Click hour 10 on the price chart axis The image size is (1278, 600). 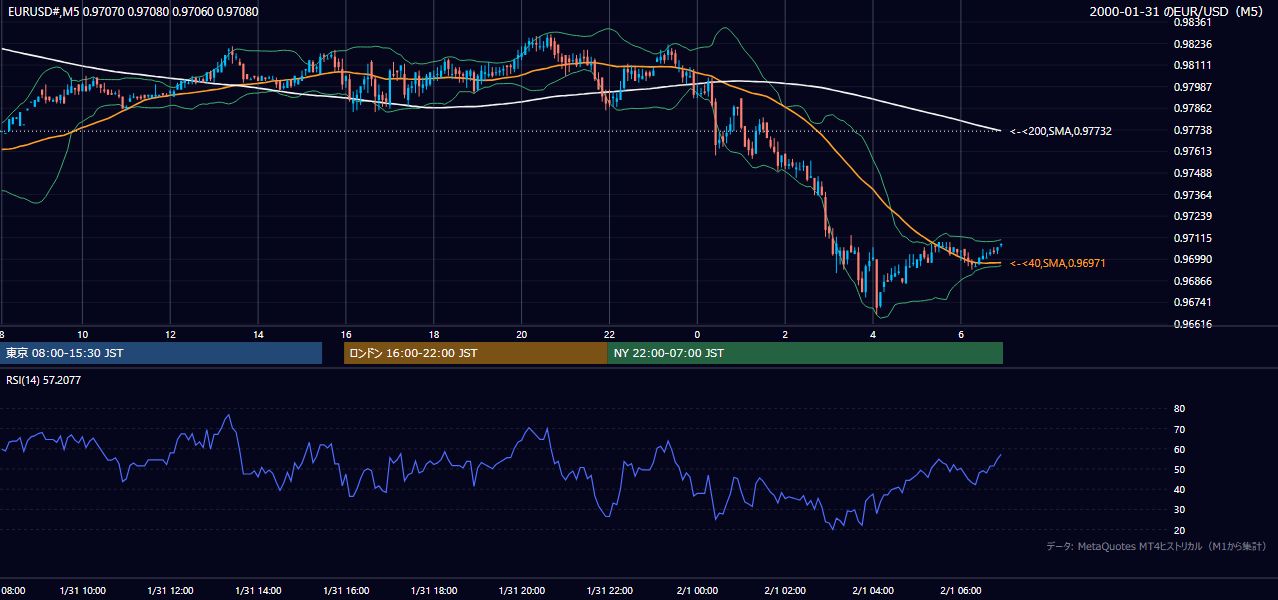click(82, 334)
